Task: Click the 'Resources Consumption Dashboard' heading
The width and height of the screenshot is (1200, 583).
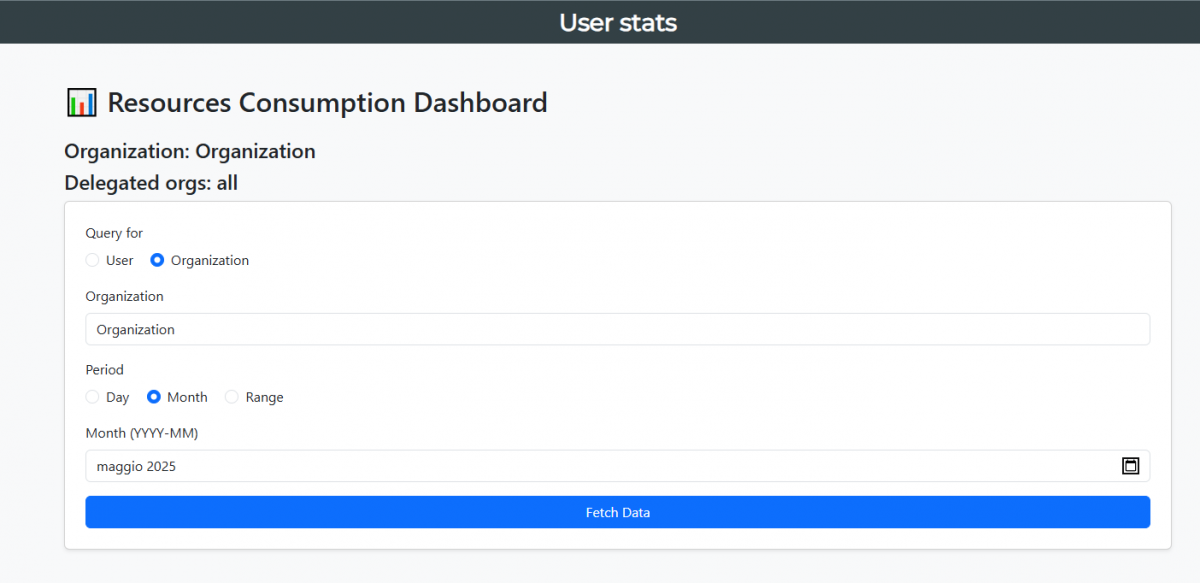Action: point(327,102)
